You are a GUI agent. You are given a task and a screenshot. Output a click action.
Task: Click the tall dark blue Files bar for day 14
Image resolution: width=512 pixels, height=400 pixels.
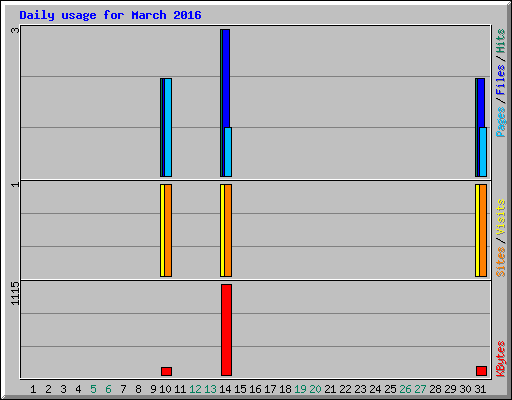point(226,78)
